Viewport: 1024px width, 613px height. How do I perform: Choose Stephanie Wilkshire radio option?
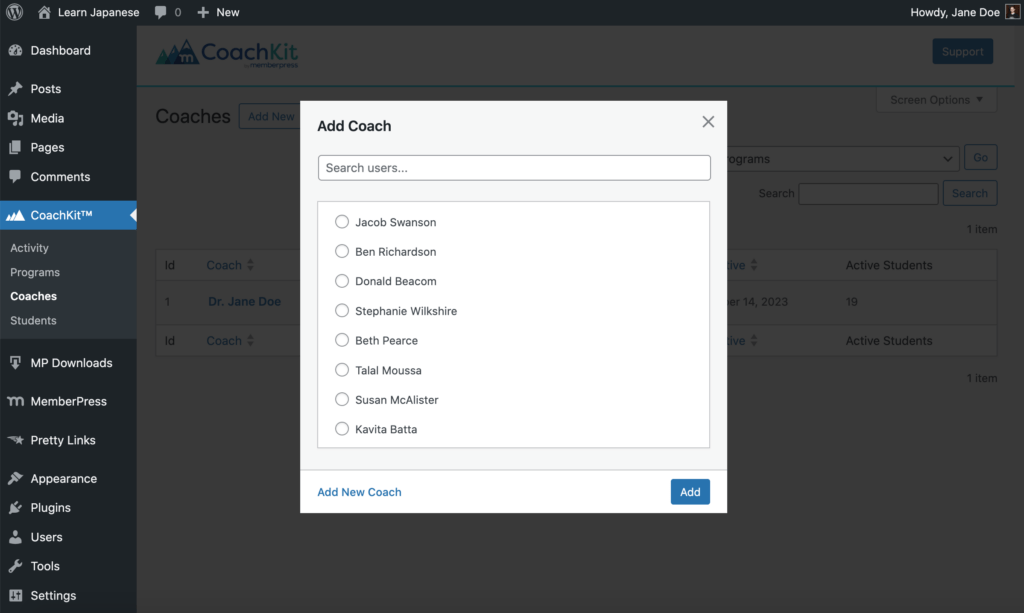pos(342,311)
